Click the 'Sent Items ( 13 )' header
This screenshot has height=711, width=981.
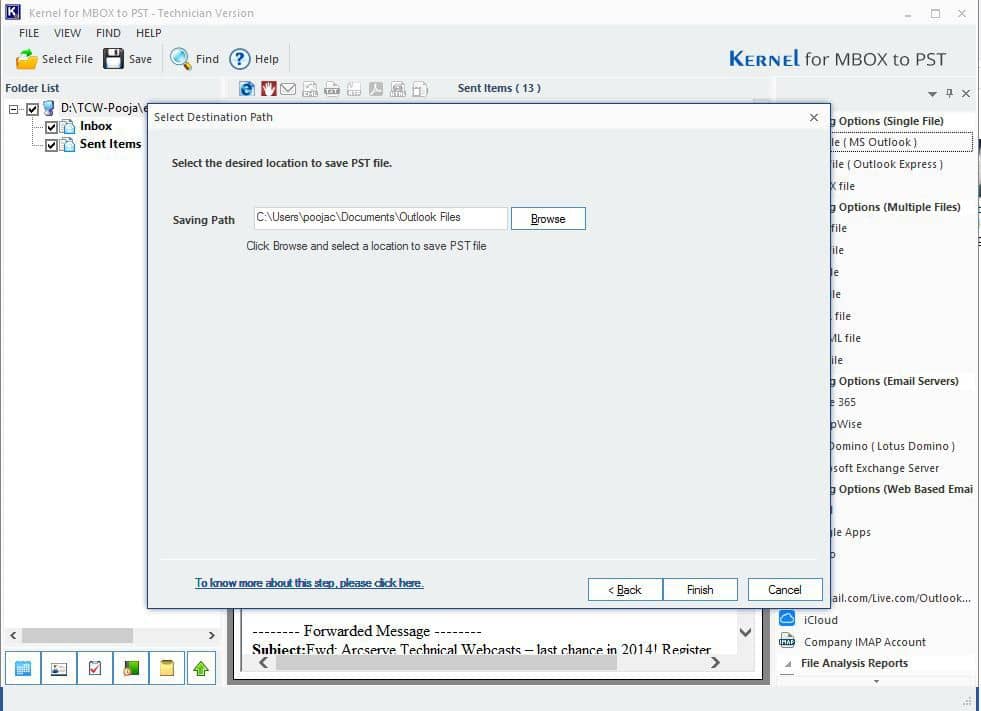click(x=499, y=88)
